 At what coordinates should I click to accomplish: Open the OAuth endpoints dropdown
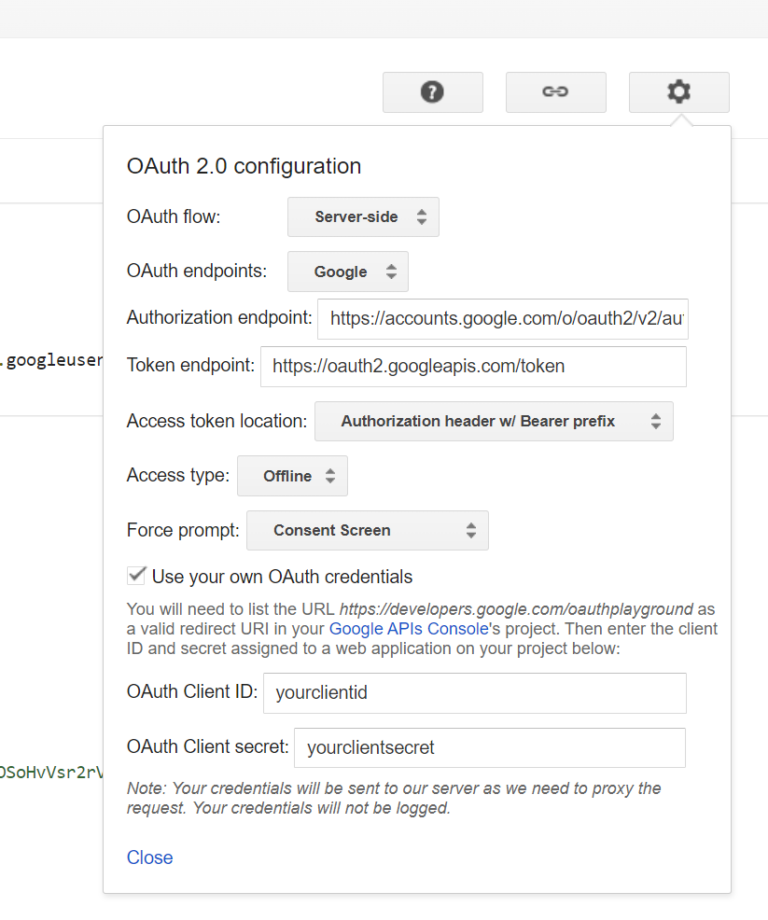click(x=347, y=271)
